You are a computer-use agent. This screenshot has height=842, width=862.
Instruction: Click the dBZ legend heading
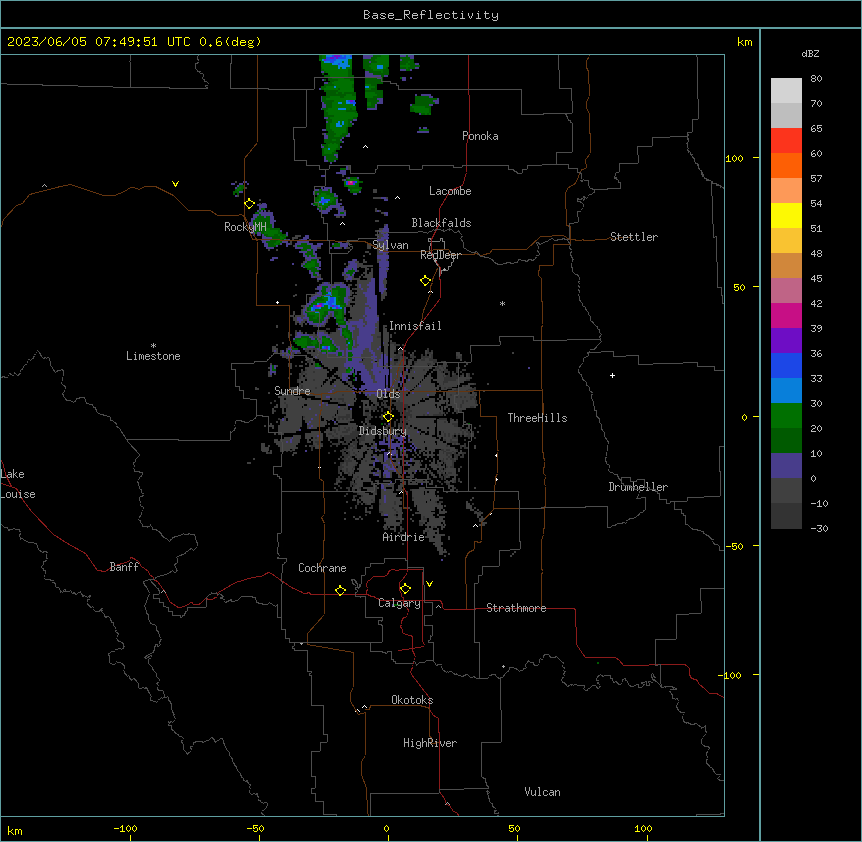(810, 53)
